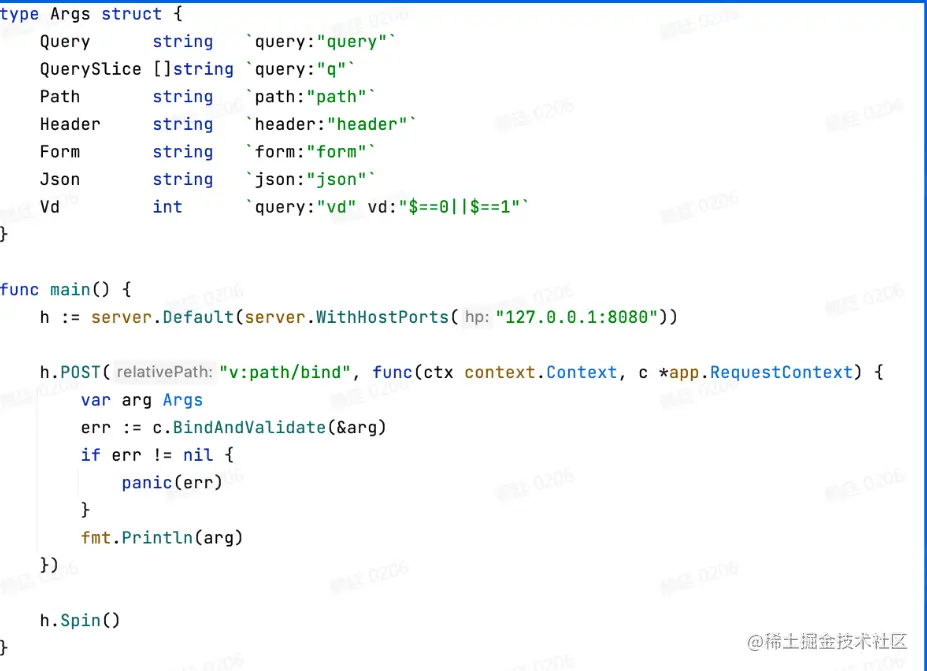Click the main function name
The image size is (927, 671).
(70, 290)
